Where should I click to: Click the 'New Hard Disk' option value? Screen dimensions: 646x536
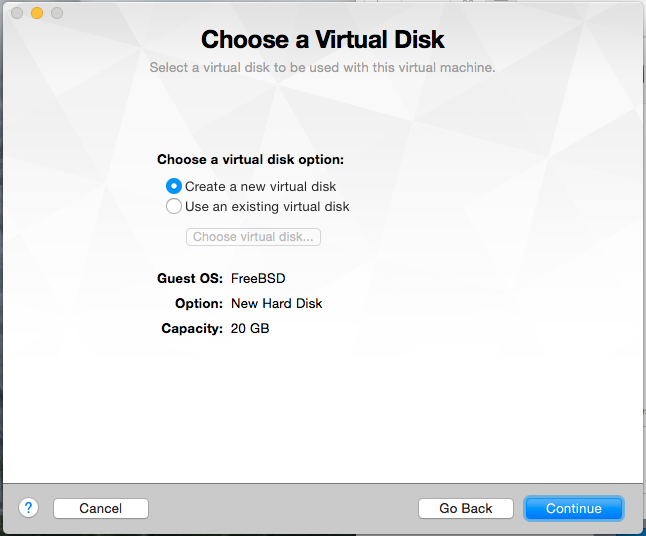pos(277,303)
